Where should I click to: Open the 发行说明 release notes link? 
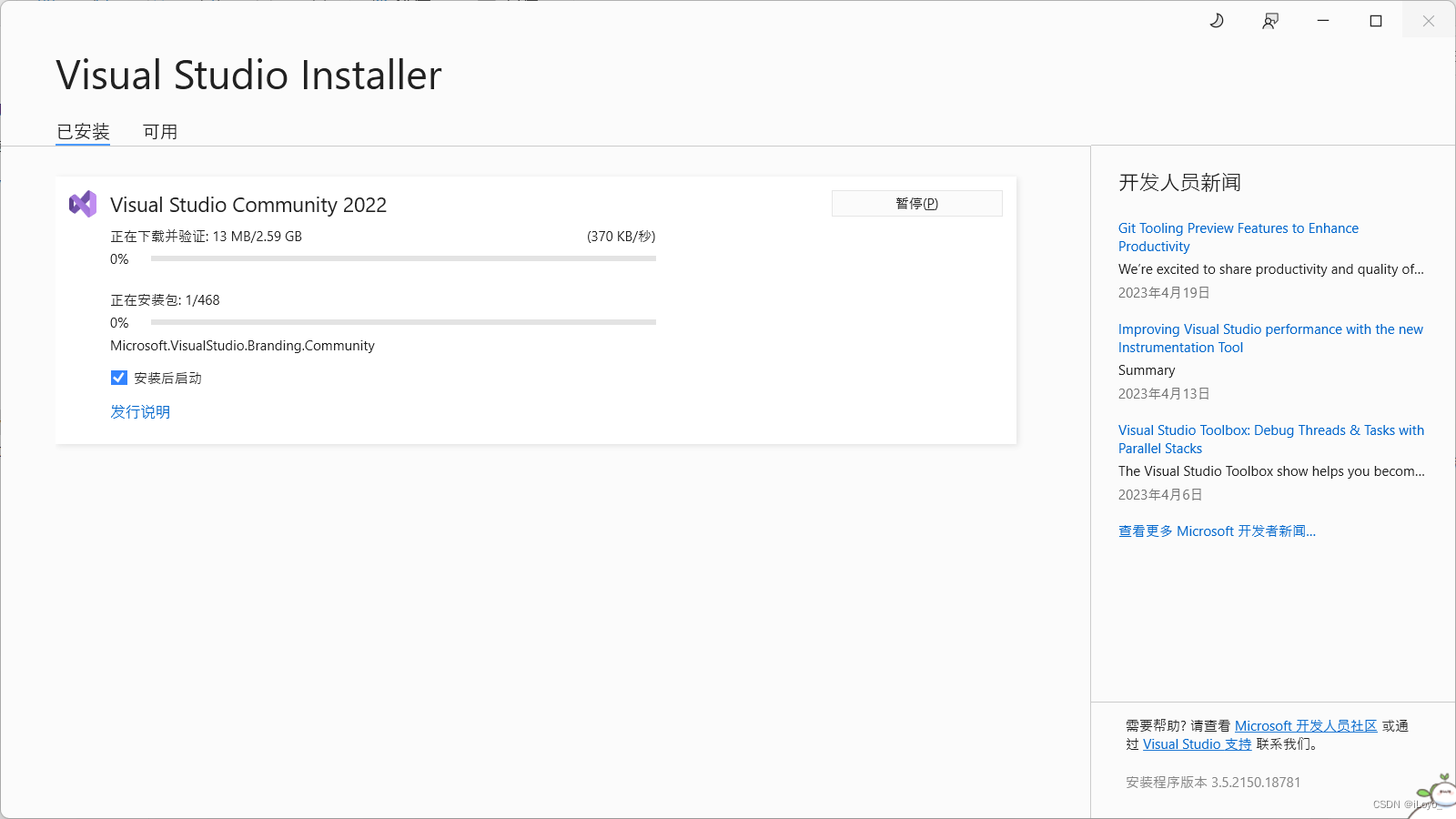pos(140,412)
